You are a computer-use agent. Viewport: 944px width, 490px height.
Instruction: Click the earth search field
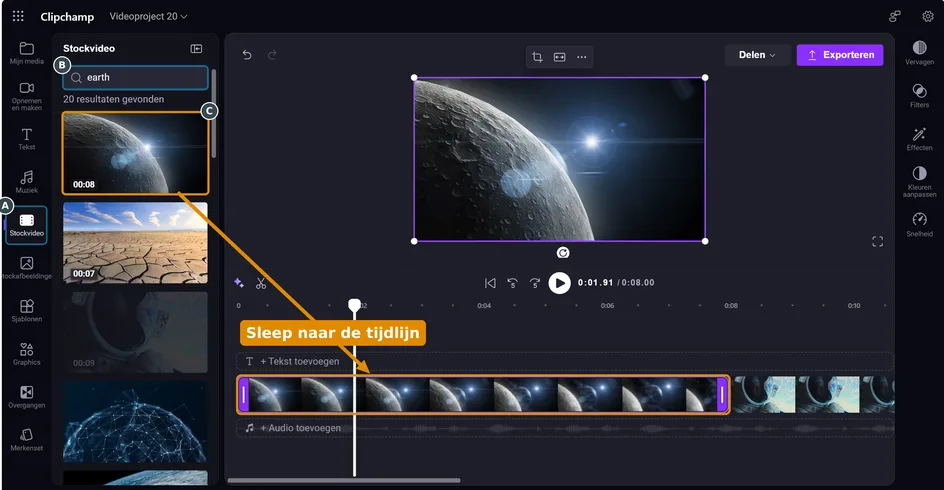tap(135, 78)
